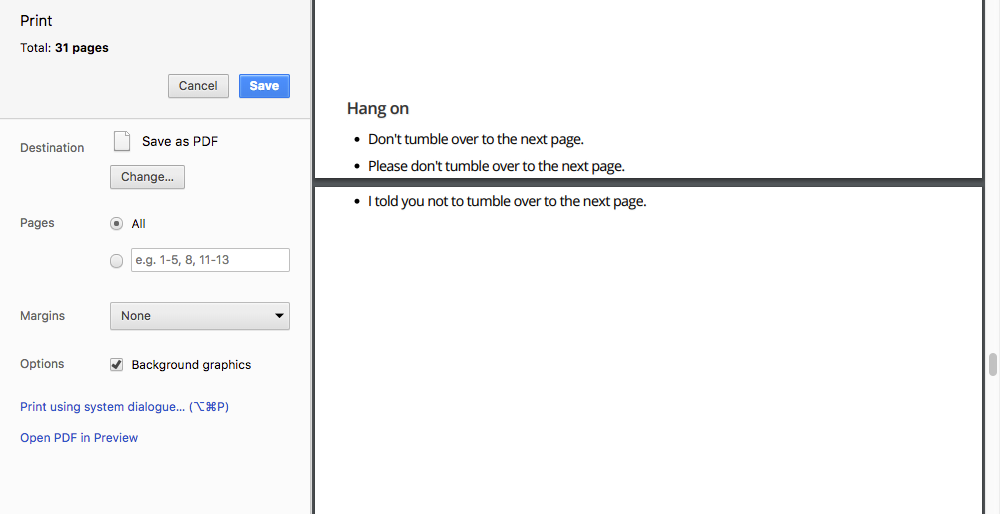The width and height of the screenshot is (1000, 514).
Task: Click the "I told you not to tumble" line
Action: coord(507,201)
